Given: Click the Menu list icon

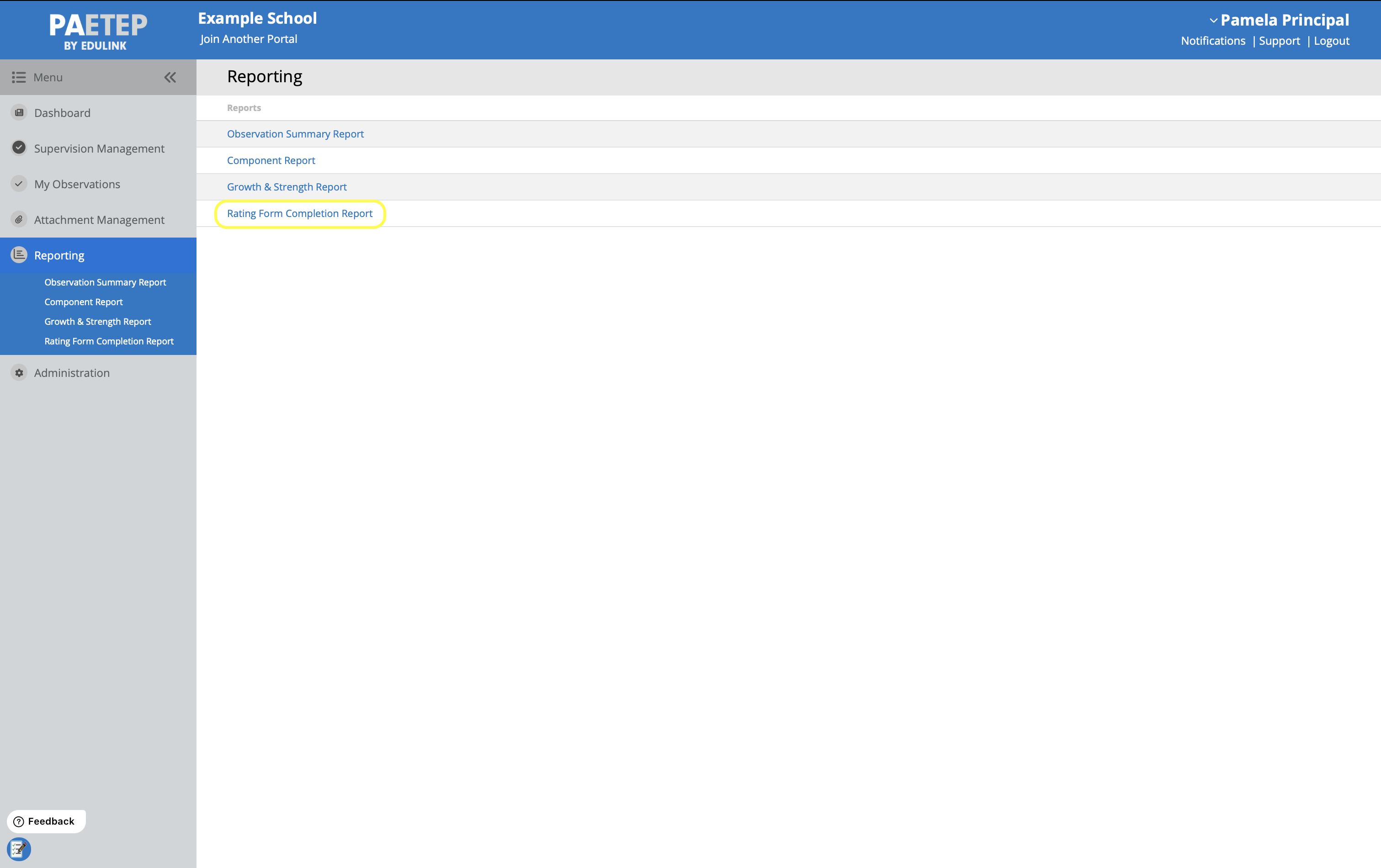Looking at the screenshot, I should tap(19, 77).
